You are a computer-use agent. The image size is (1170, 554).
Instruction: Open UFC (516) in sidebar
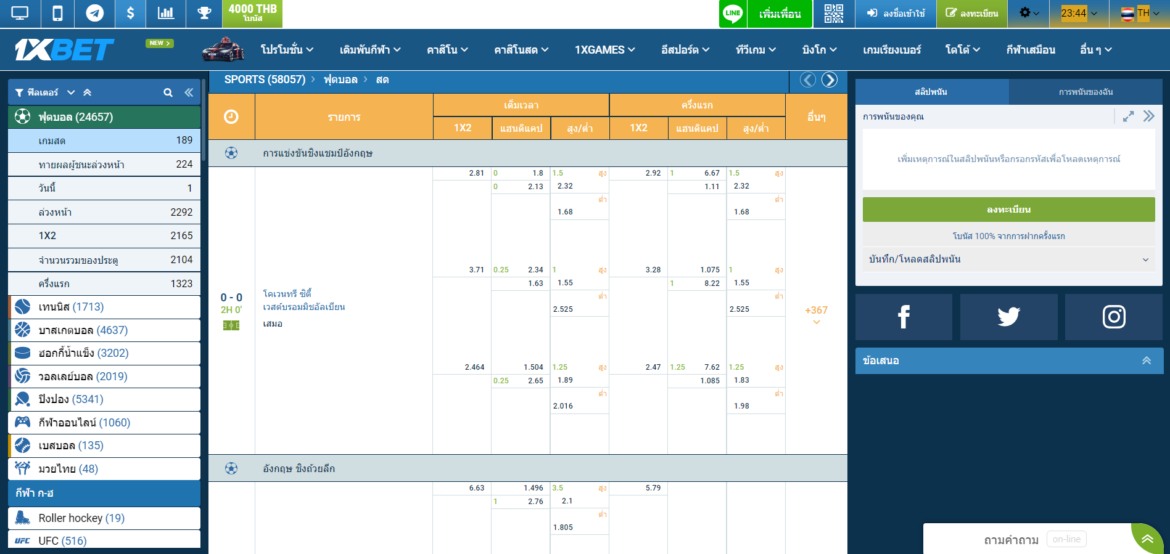pyautogui.click(x=104, y=541)
